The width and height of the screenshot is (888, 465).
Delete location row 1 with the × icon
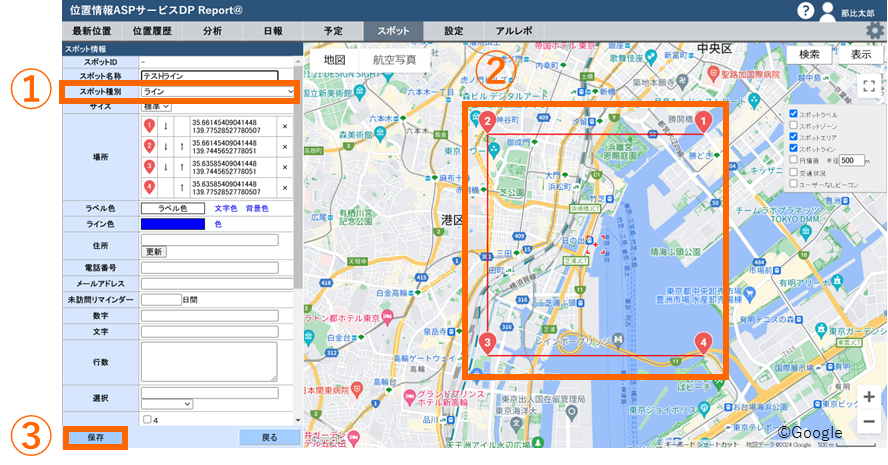point(285,126)
